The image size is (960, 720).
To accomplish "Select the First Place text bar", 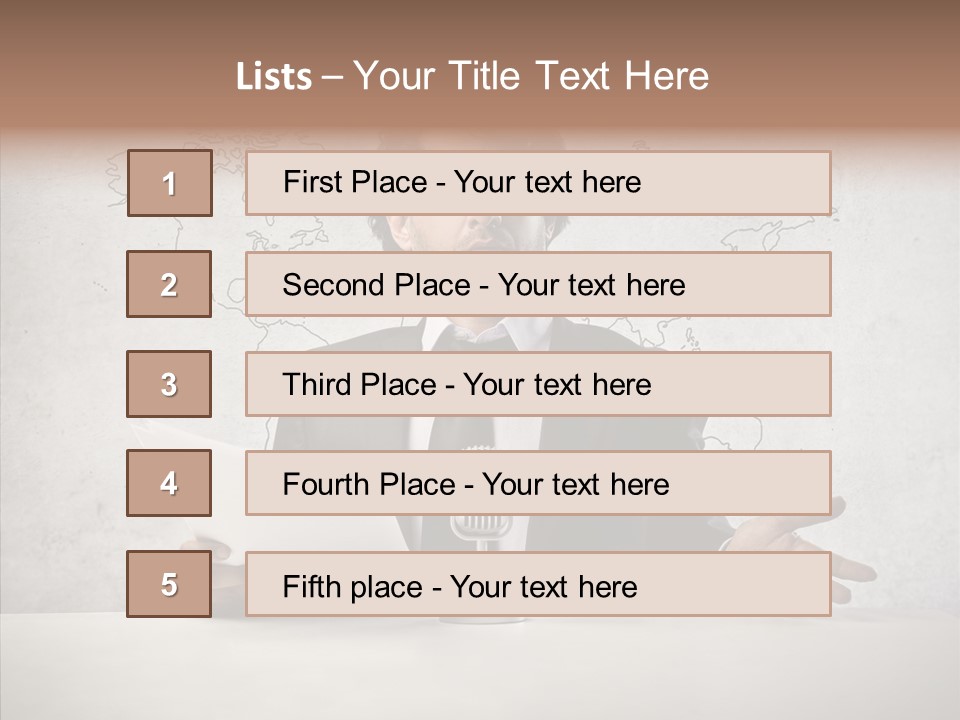I will coord(538,183).
